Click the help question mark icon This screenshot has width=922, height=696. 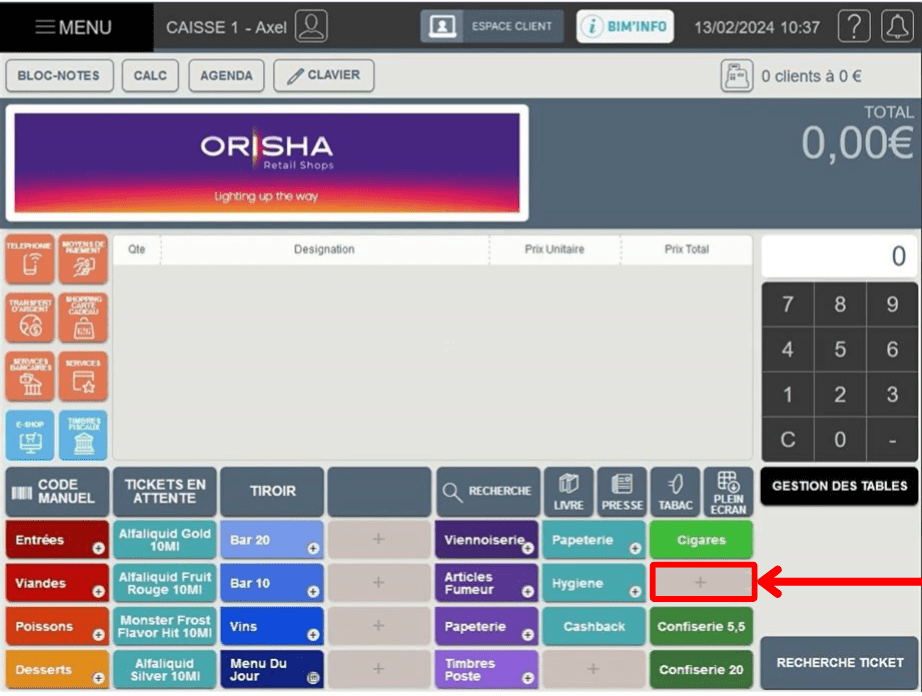[x=854, y=26]
